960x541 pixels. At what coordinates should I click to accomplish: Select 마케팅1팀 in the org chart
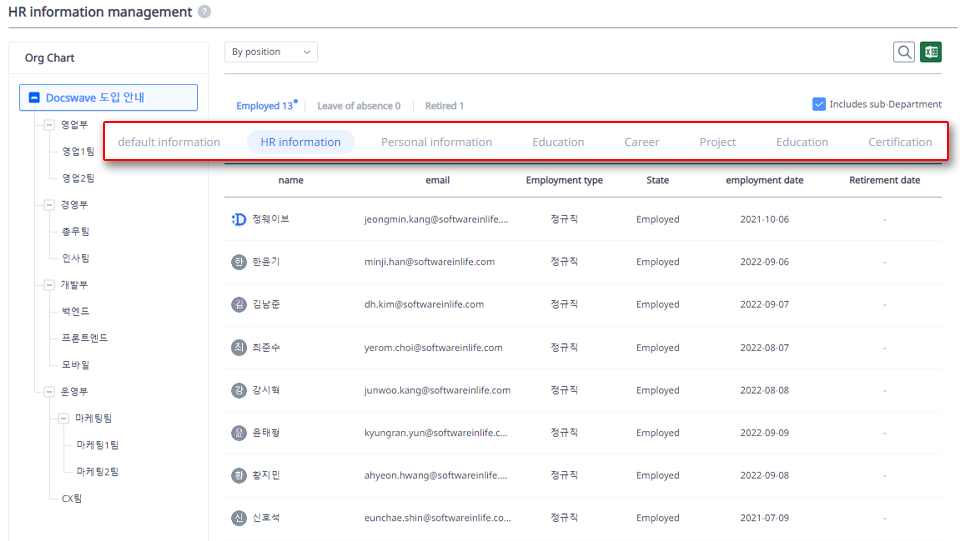click(97, 445)
